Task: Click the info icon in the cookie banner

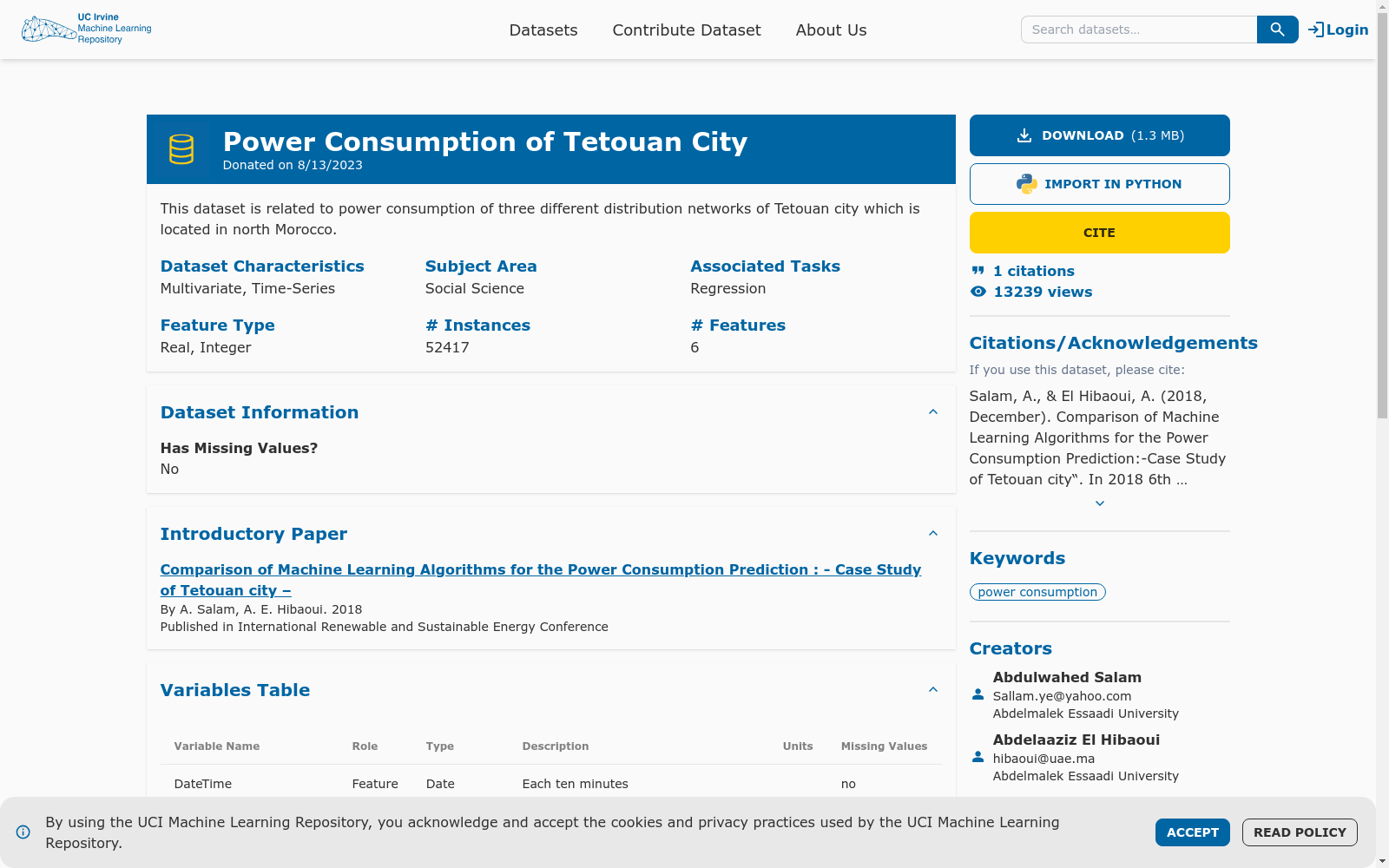Action: (x=23, y=832)
